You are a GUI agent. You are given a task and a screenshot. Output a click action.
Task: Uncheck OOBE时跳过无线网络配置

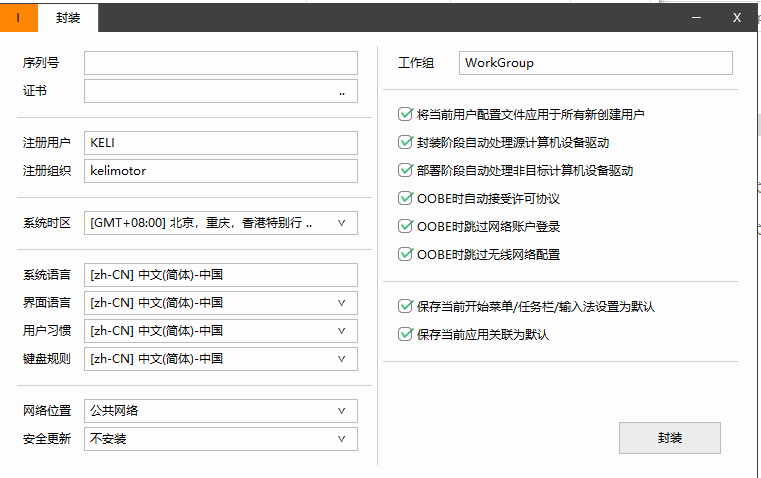[x=405, y=254]
